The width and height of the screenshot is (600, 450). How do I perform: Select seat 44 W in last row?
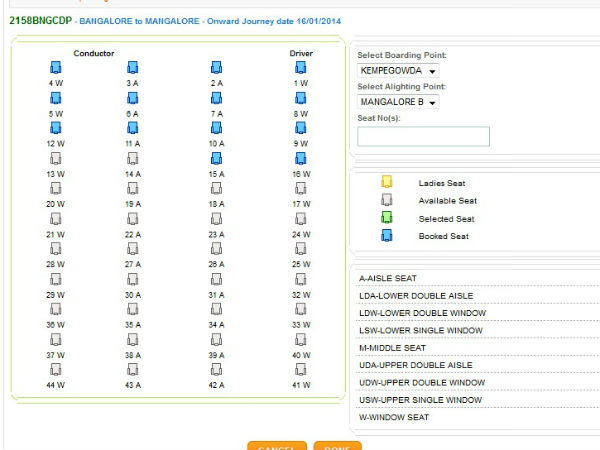pos(56,369)
